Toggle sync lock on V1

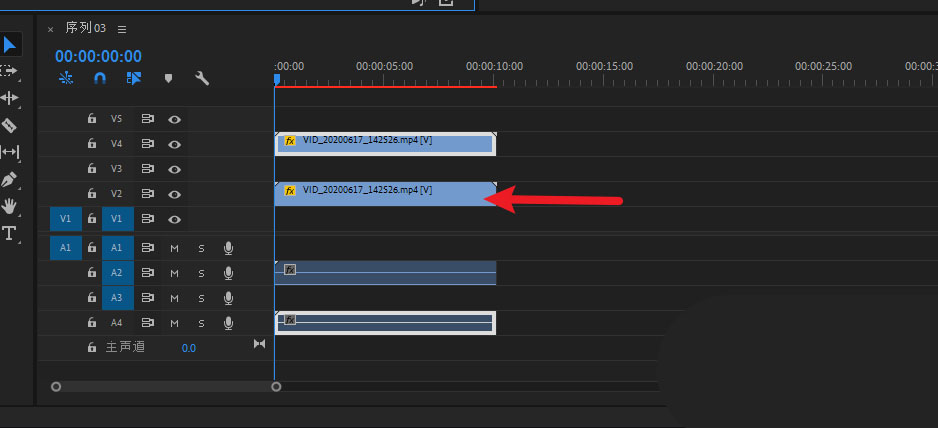[148, 220]
